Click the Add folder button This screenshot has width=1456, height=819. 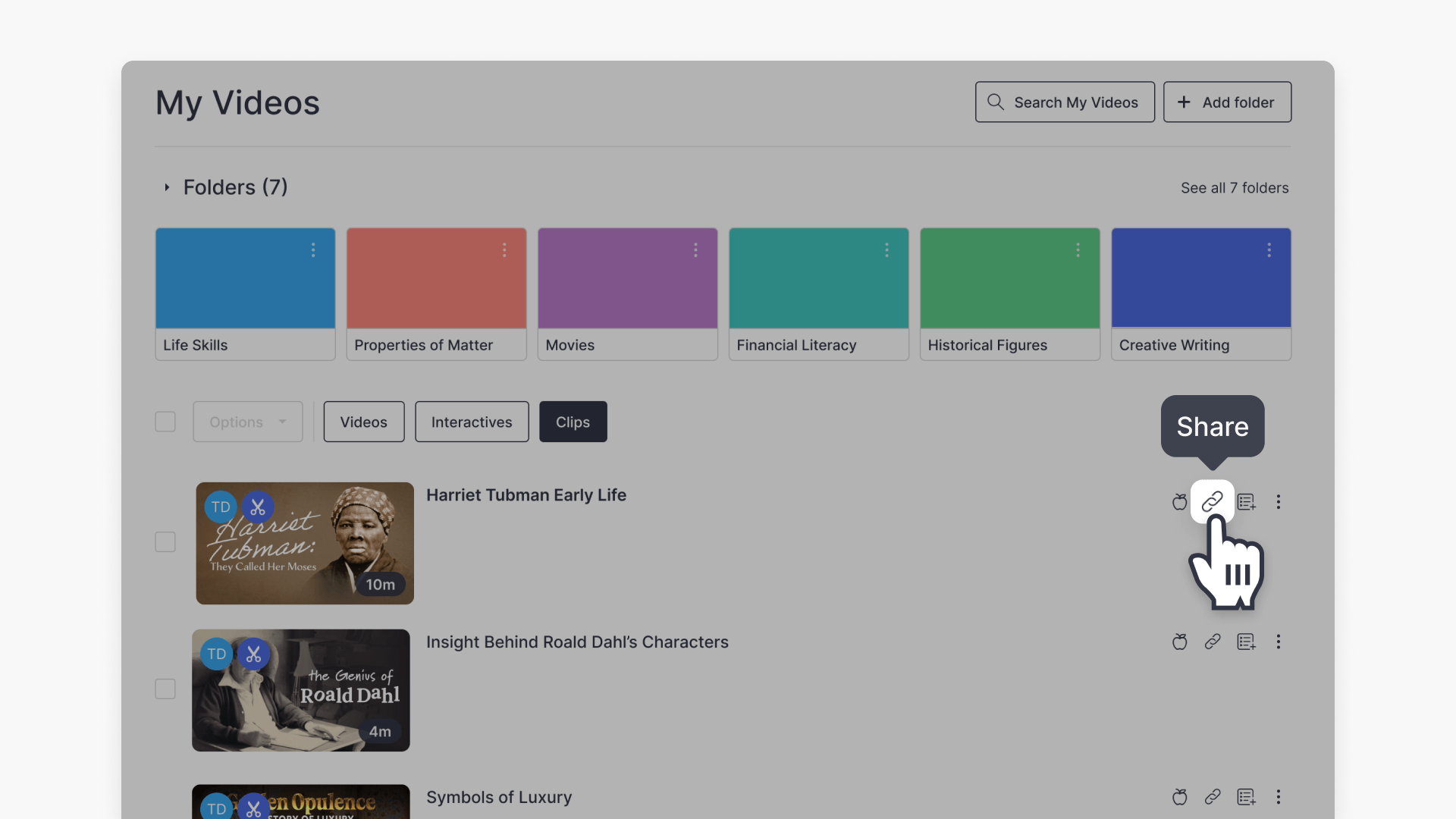tap(1226, 102)
